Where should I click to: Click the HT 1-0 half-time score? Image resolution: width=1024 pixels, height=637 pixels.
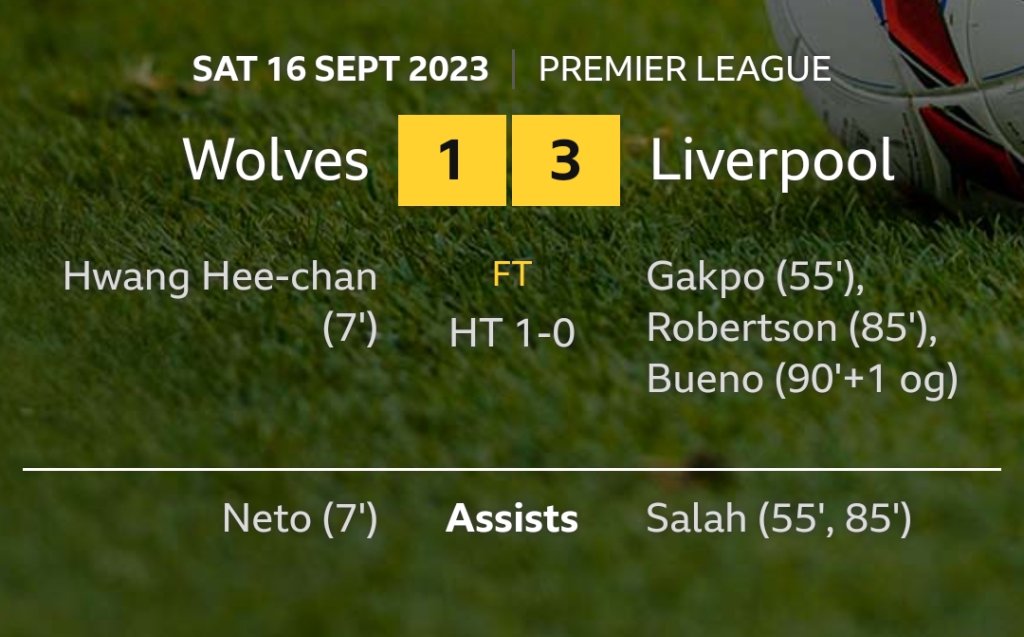tap(512, 333)
